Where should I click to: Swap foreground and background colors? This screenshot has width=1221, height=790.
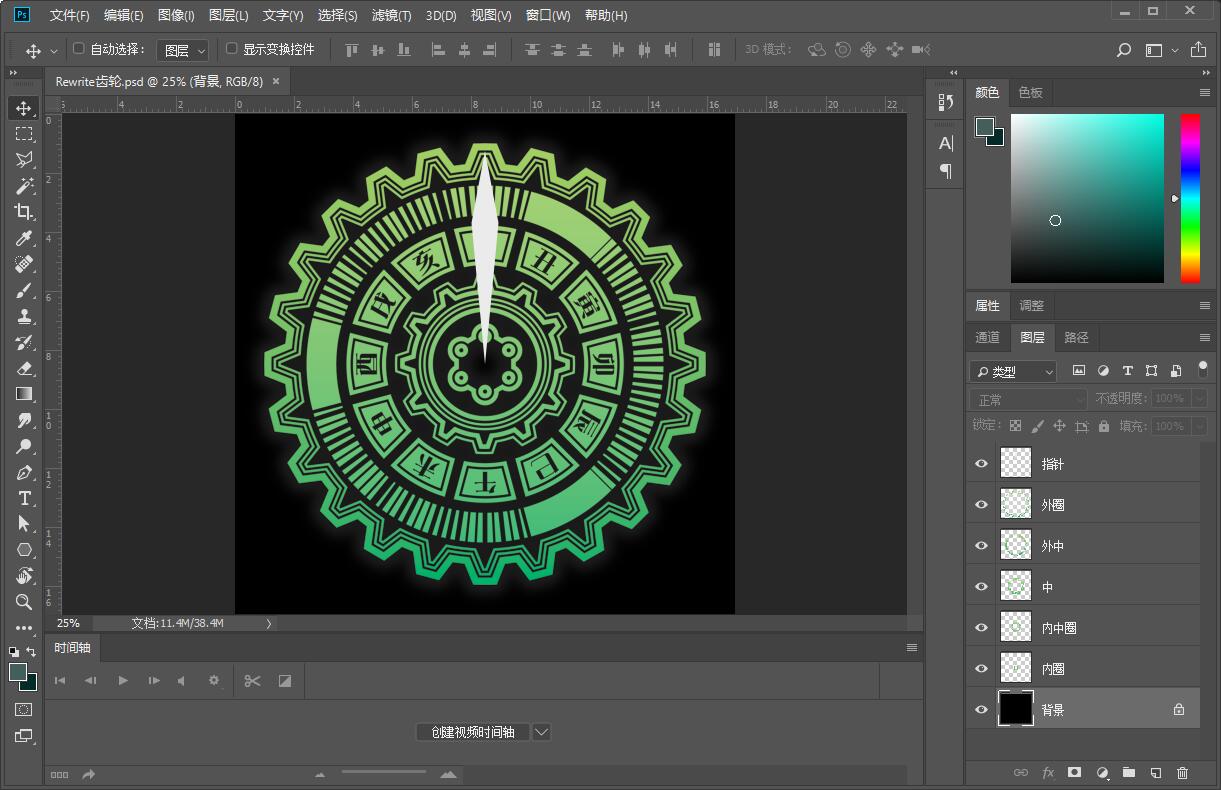31,652
